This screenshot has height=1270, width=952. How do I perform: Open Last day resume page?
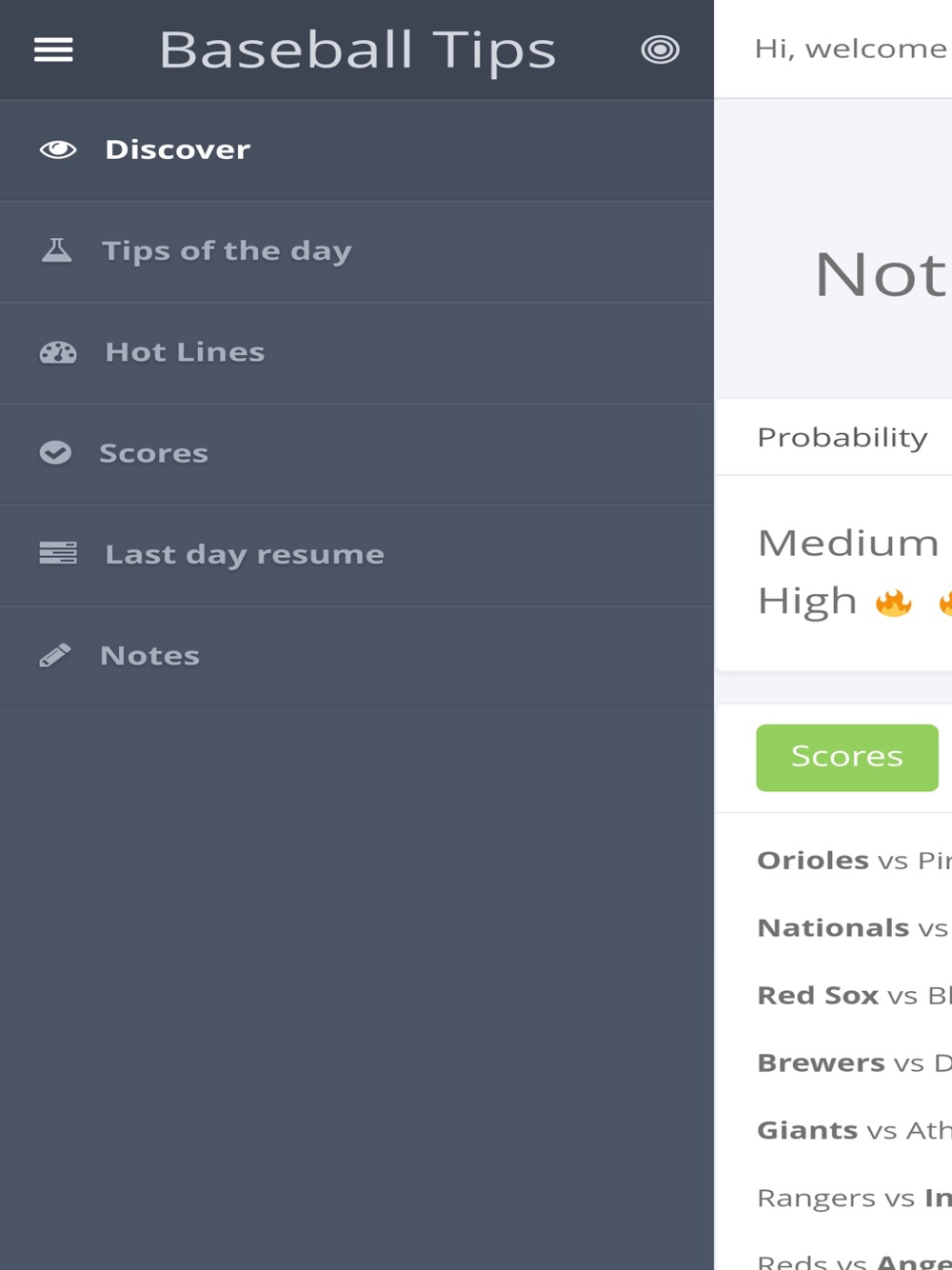tap(357, 555)
